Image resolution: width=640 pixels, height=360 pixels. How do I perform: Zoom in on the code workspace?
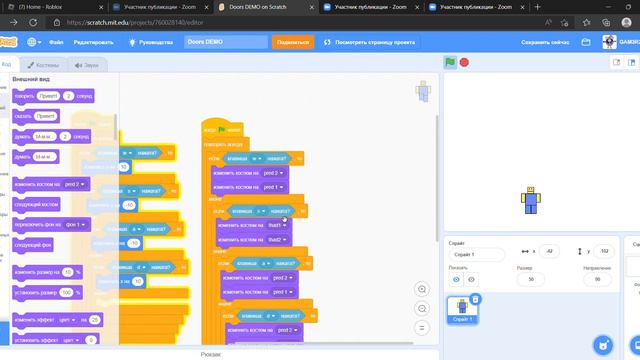(422, 289)
